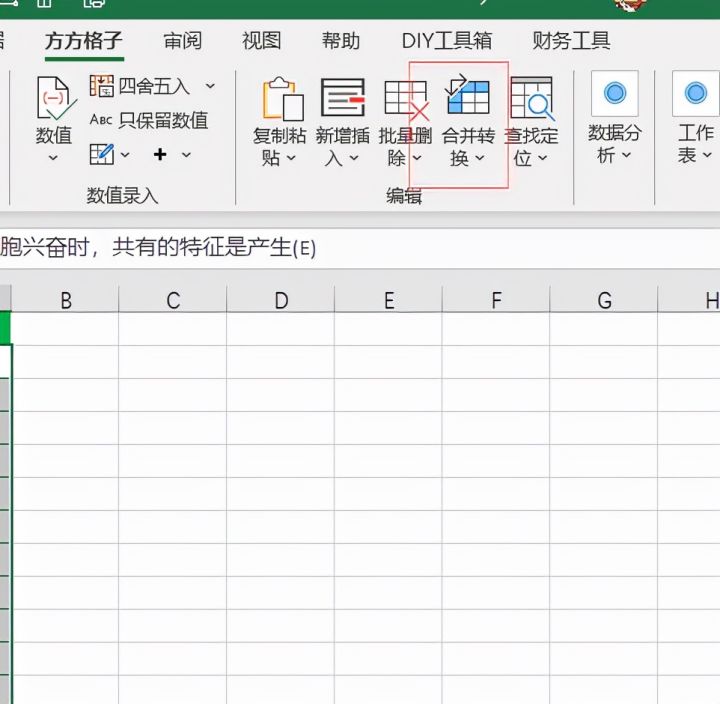Click 只保留数值 button

149,120
